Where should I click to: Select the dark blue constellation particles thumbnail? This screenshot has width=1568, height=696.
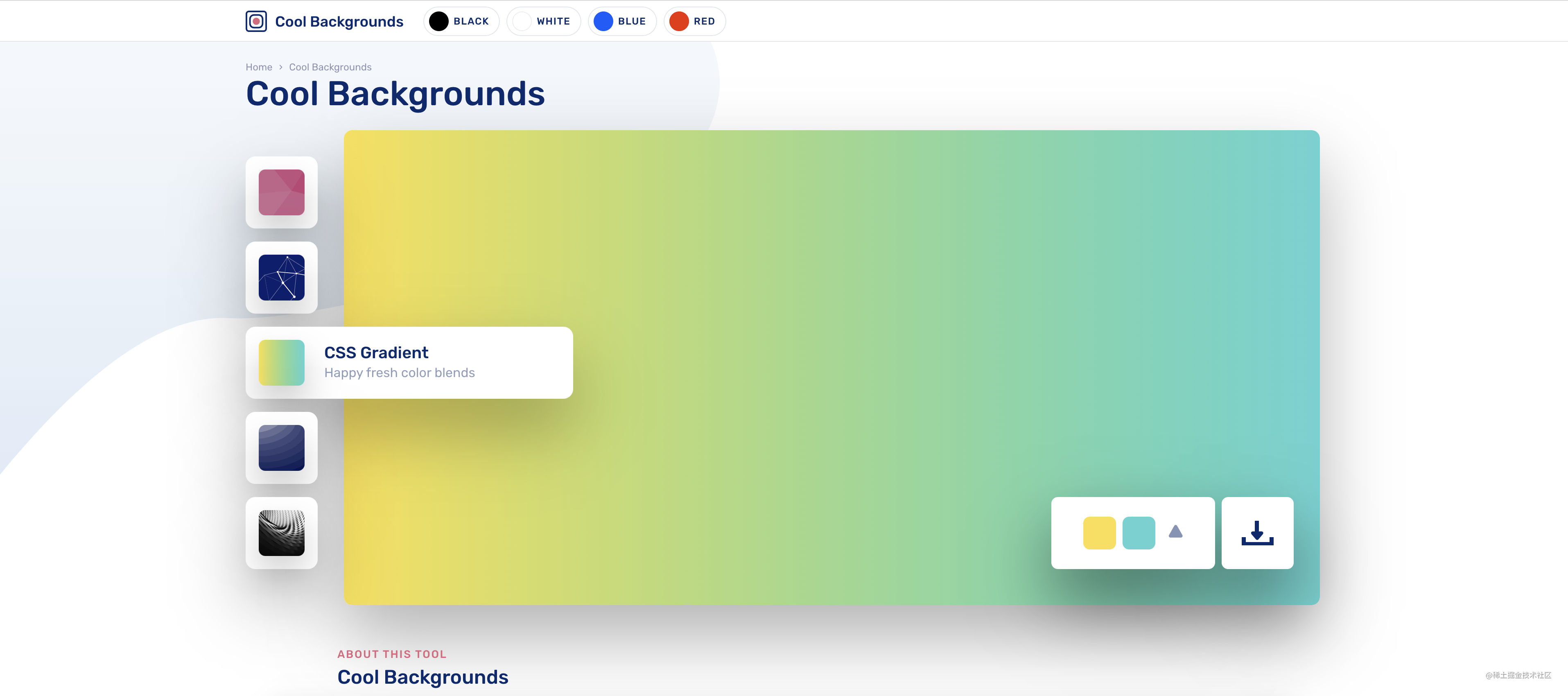281,278
